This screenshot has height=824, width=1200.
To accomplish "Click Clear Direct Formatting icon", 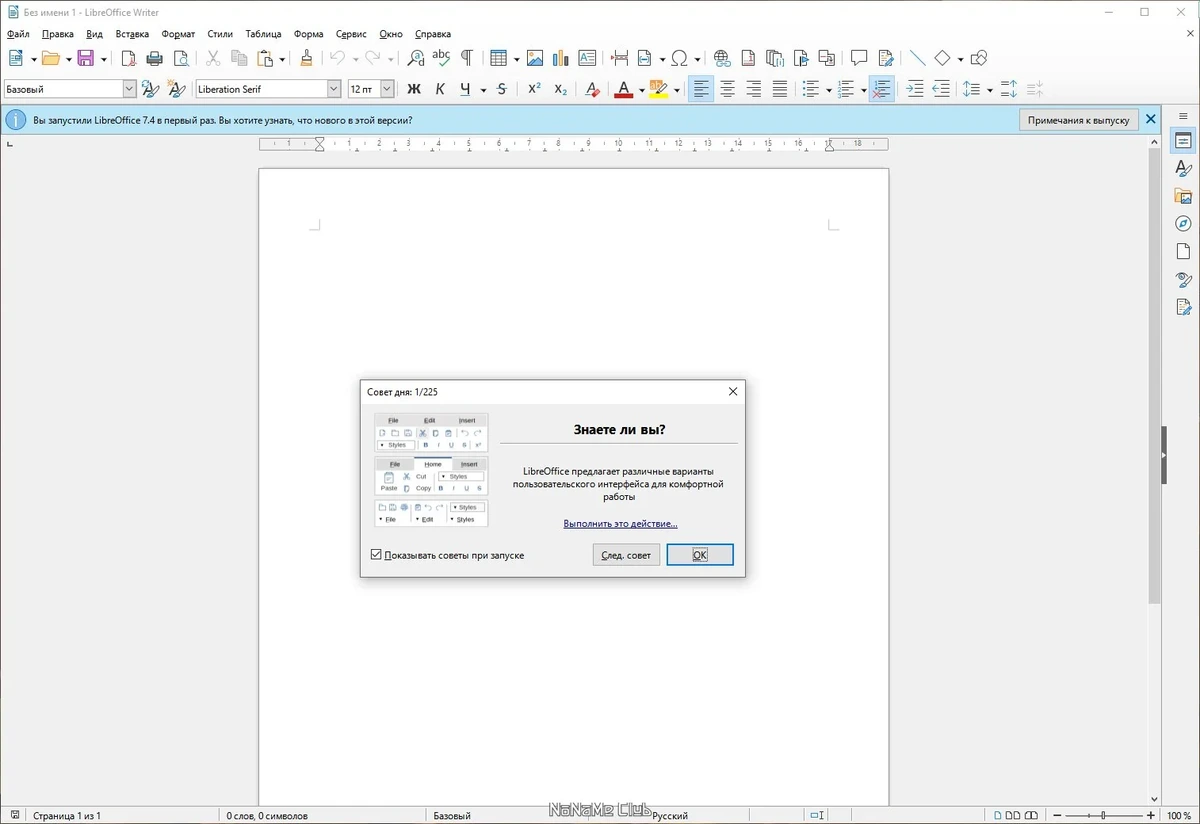I will click(x=593, y=89).
